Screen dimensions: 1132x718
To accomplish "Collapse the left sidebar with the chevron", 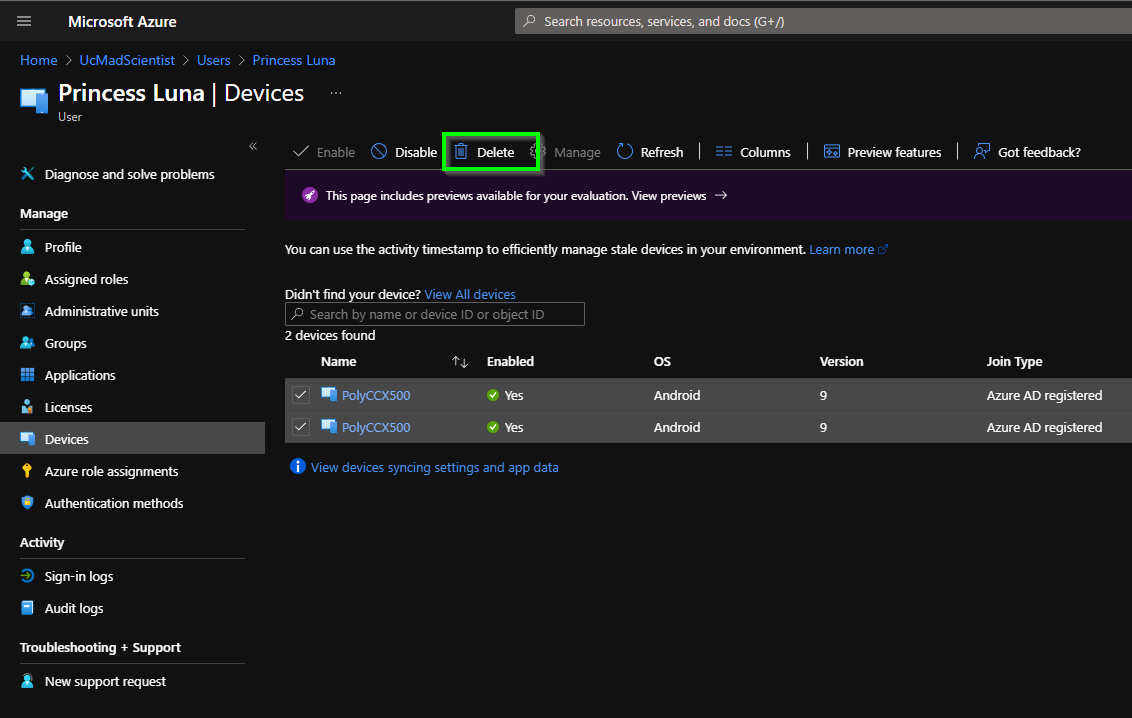I will (x=253, y=146).
